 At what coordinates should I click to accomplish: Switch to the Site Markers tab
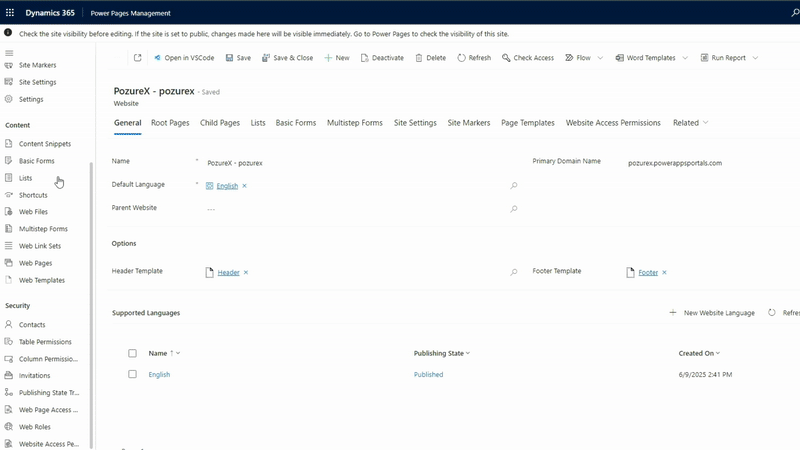[x=469, y=123]
